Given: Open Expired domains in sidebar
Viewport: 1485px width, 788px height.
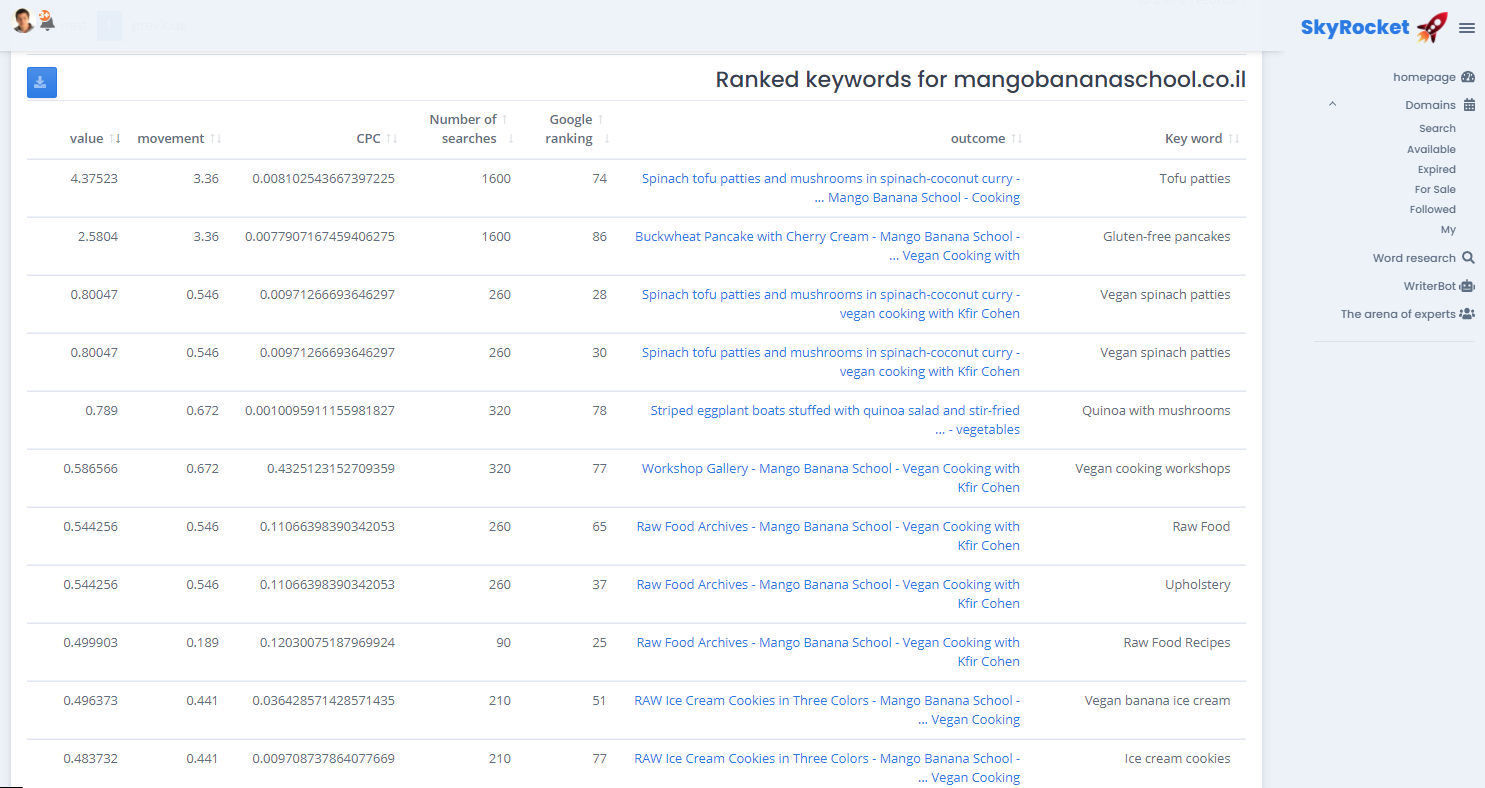Looking at the screenshot, I should coord(1436,170).
